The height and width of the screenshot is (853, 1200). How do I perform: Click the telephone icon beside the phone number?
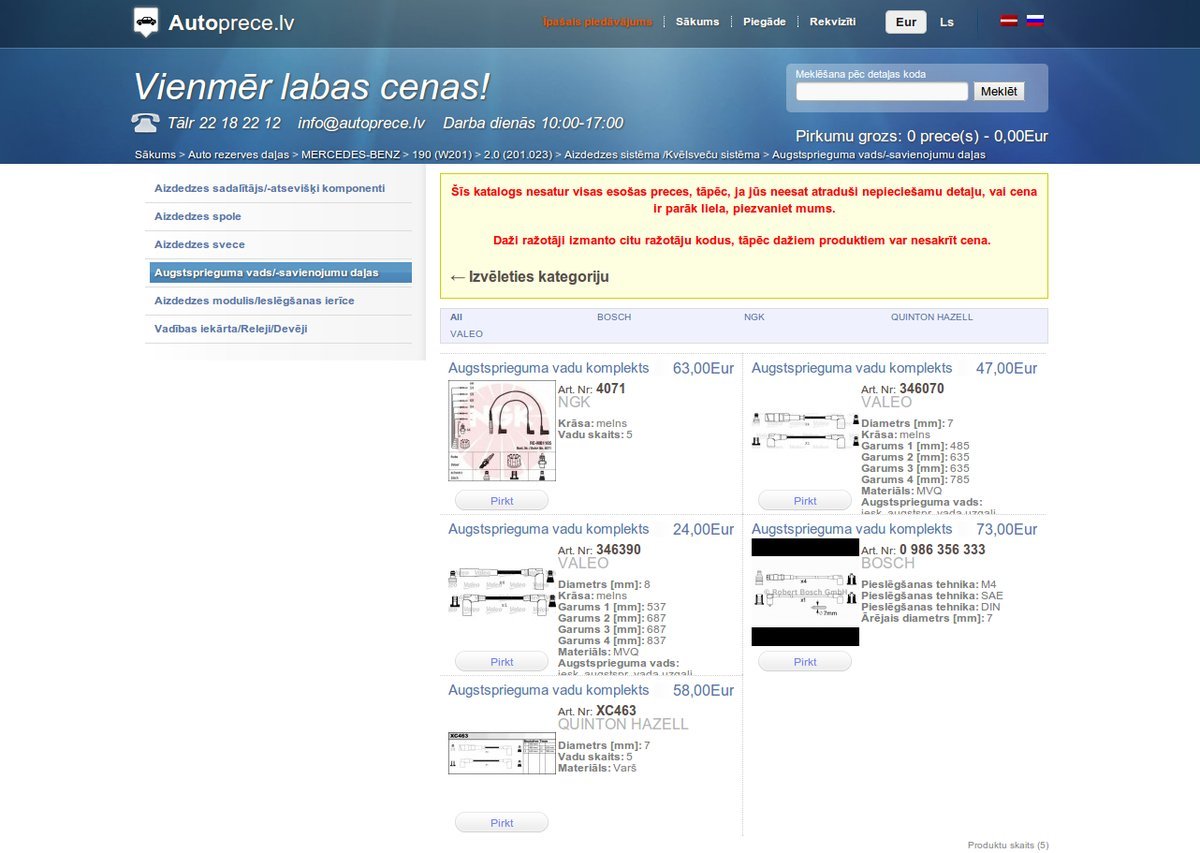coord(145,123)
